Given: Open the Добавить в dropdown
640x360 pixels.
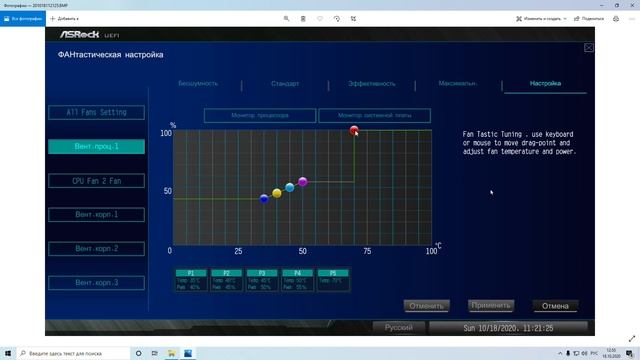Looking at the screenshot, I should pyautogui.click(x=64, y=19).
